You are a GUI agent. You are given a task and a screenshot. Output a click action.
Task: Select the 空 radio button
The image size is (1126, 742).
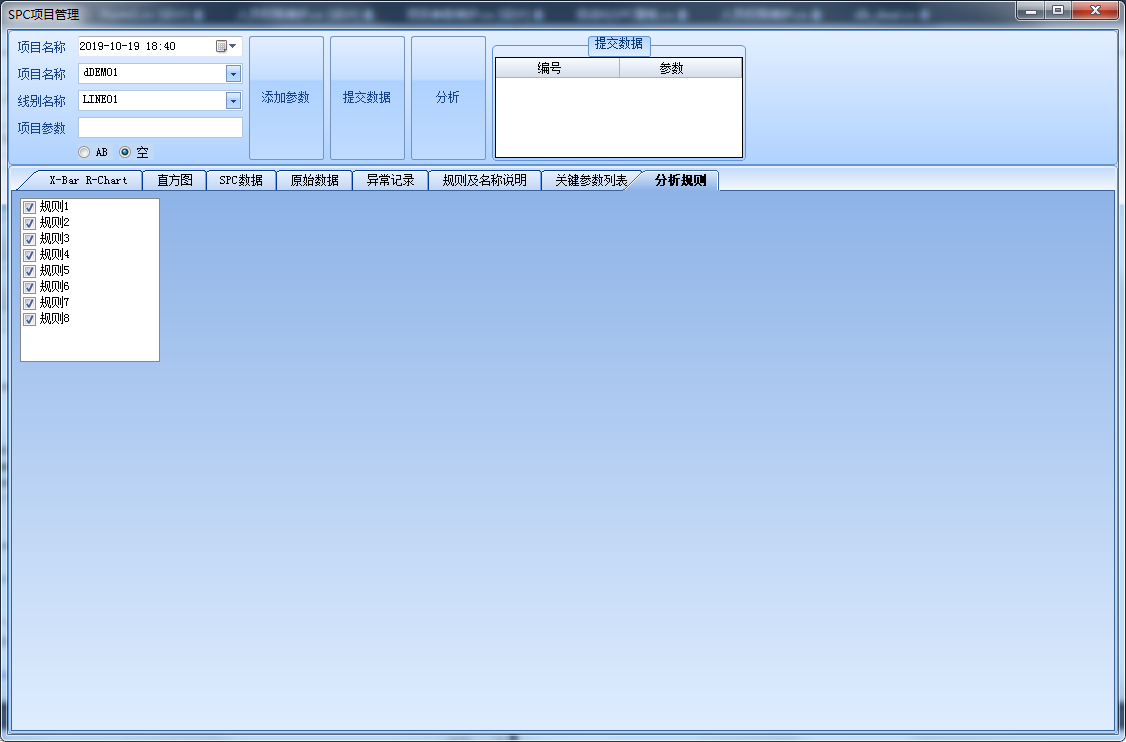pos(125,152)
